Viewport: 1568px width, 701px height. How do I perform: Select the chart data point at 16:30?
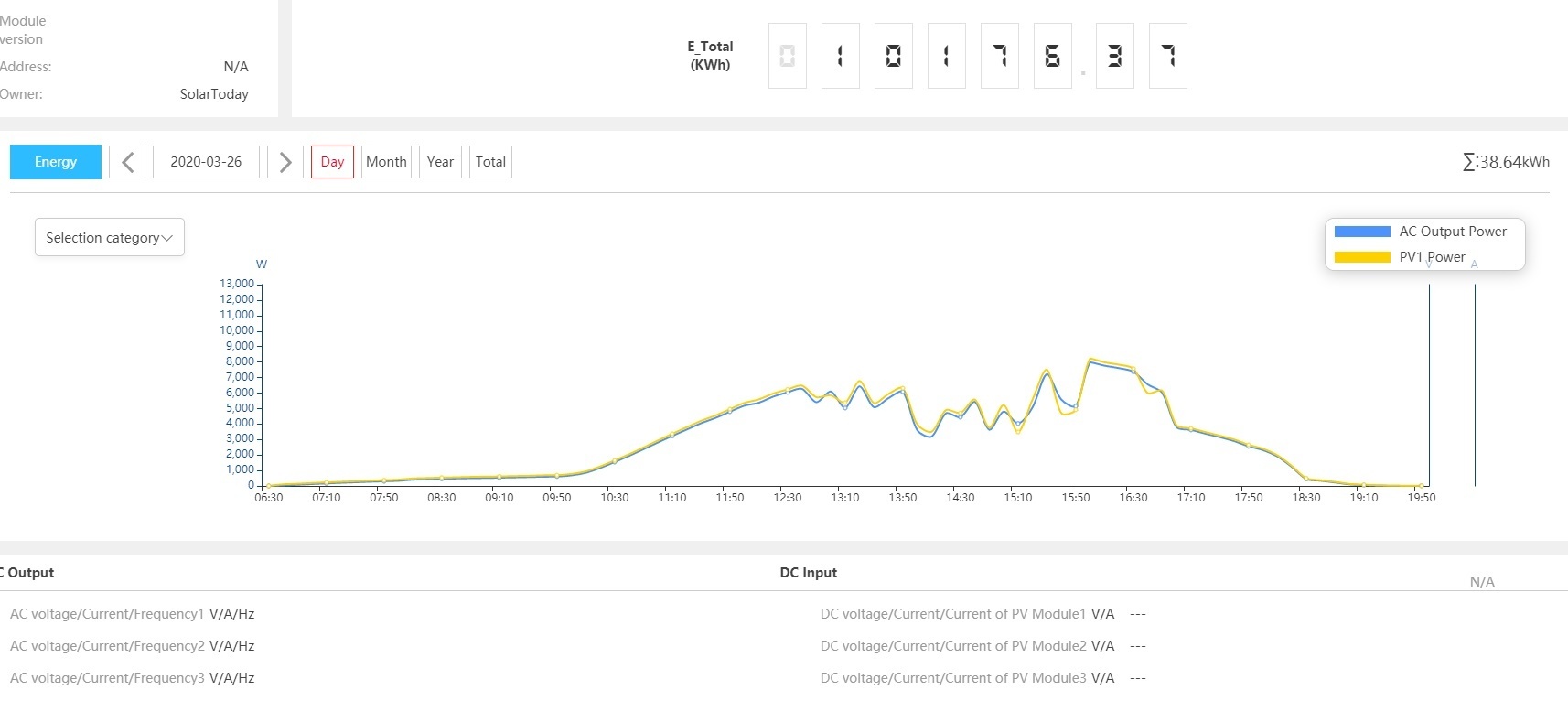coord(1133,371)
